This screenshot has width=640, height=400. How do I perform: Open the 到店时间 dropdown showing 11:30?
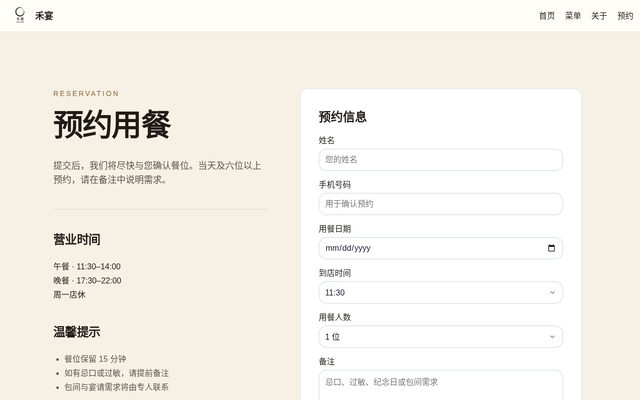coord(441,293)
